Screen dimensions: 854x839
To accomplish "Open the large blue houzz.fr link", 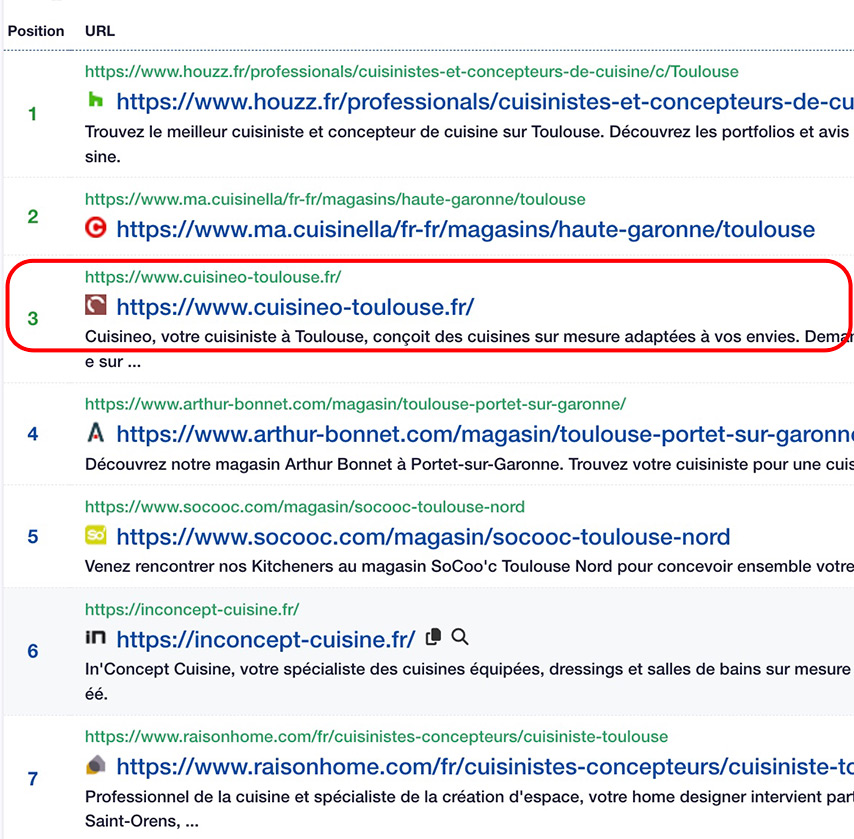I will [x=485, y=102].
